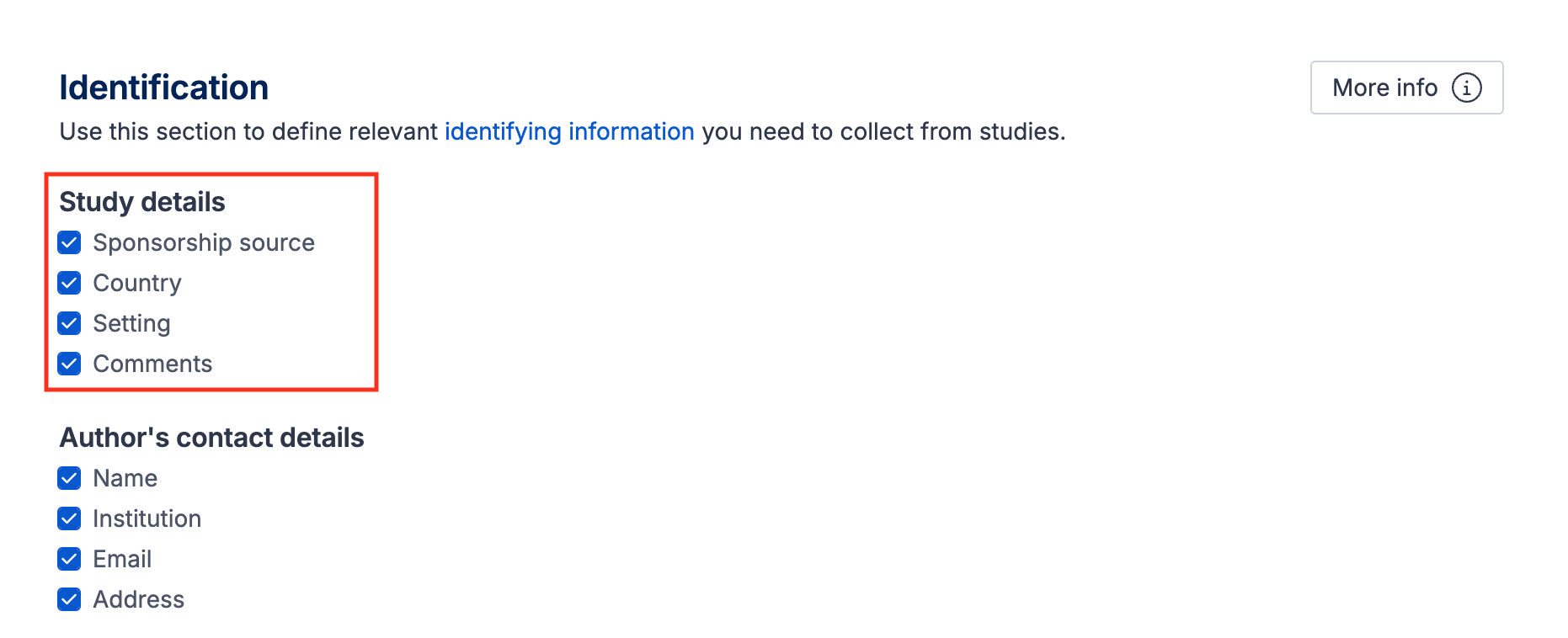Click the Country label text
The width and height of the screenshot is (1568, 638).
pyautogui.click(x=137, y=284)
